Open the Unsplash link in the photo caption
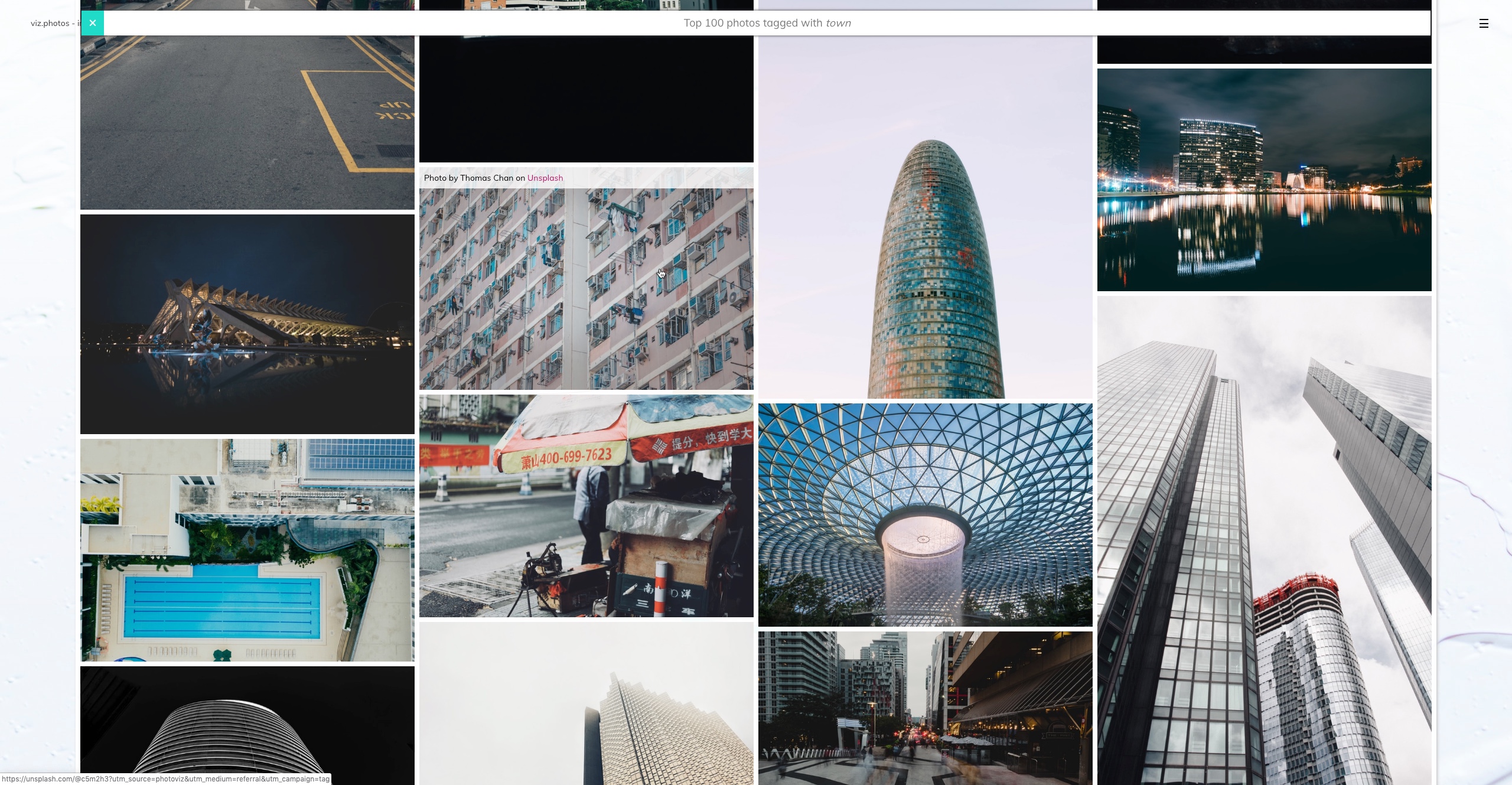The image size is (1512, 785). point(545,178)
